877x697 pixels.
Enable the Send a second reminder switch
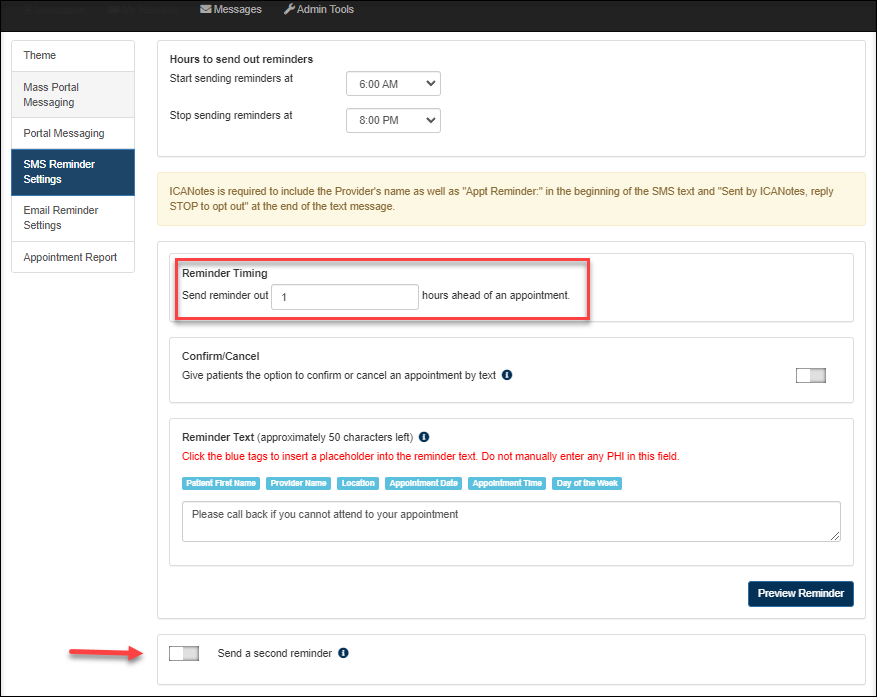[x=184, y=653]
